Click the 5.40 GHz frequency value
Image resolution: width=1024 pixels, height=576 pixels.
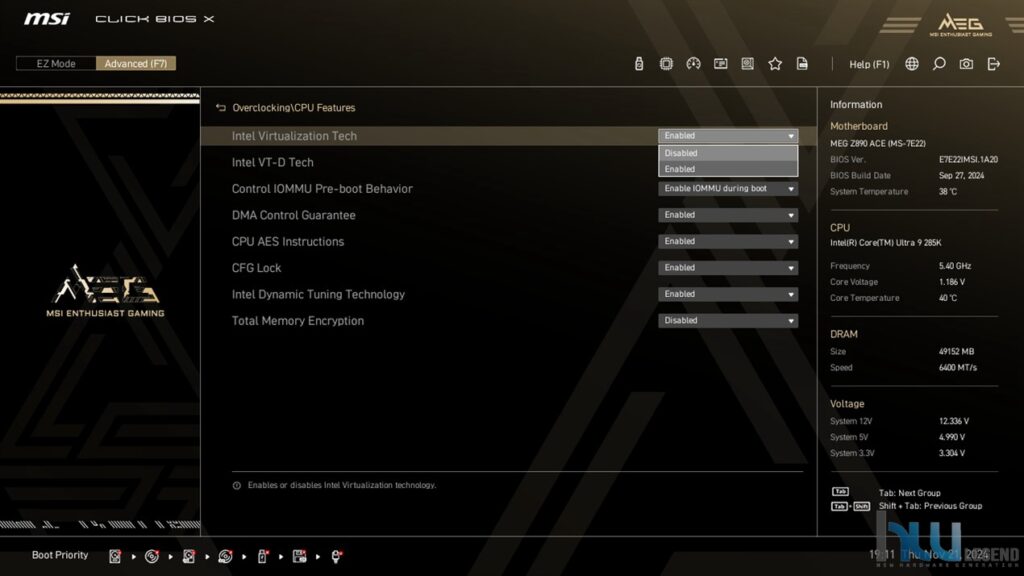[x=955, y=266]
